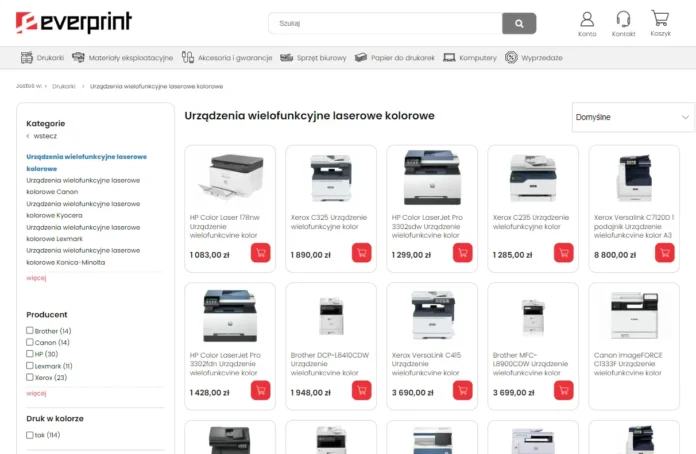Select category laserowe kolorowe Lexmark
This screenshot has width=696, height=454.
pos(83,233)
